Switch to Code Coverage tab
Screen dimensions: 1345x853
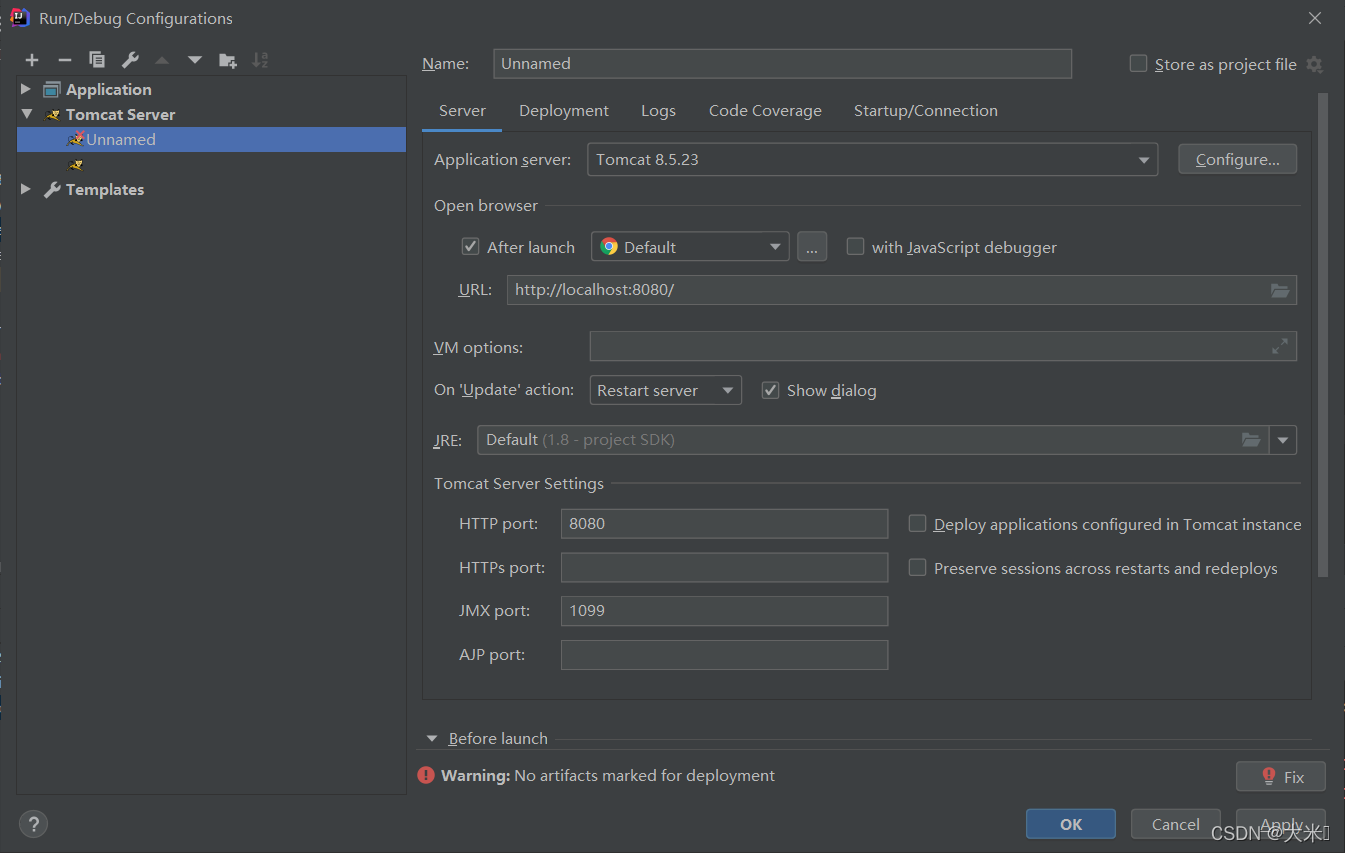[x=765, y=111]
